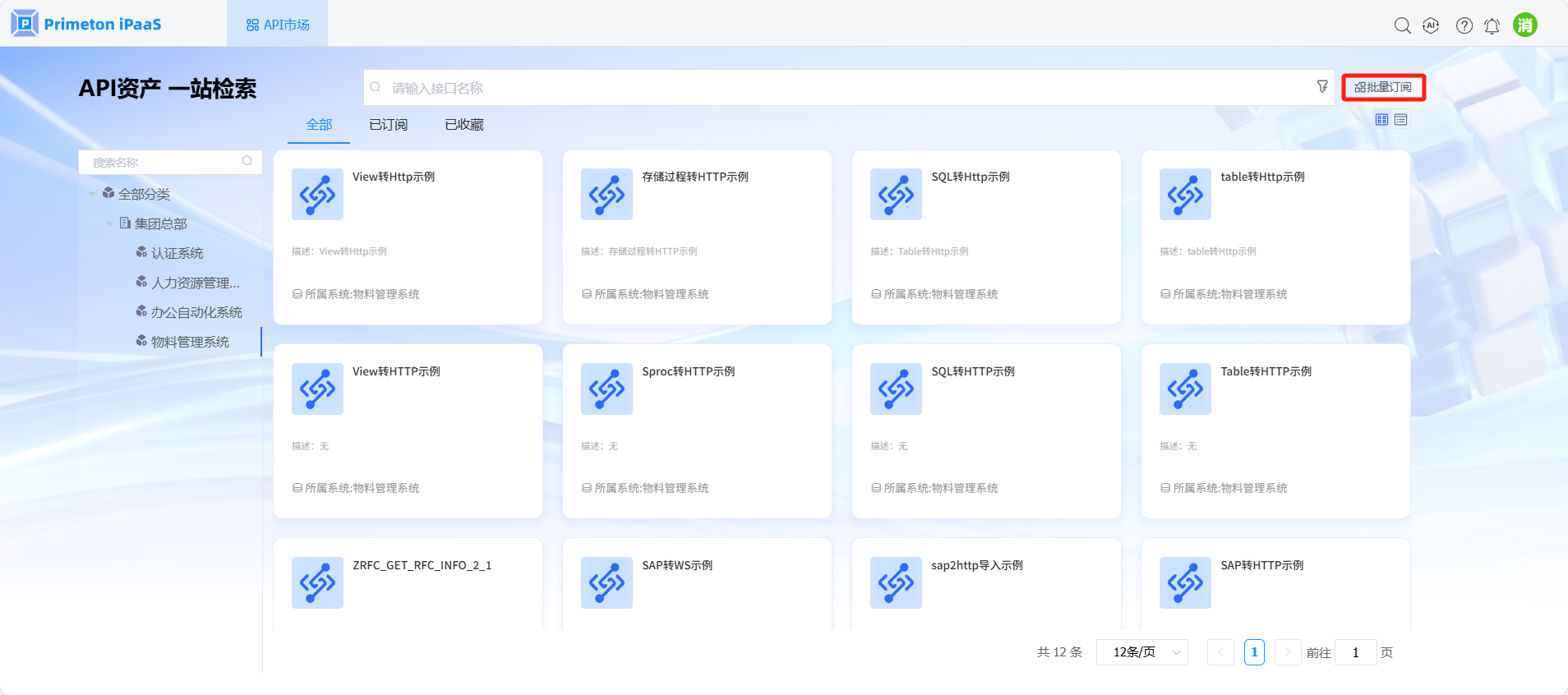The image size is (1568, 695).
Task: Collapse the 全部分类 tree node
Action: 92,194
